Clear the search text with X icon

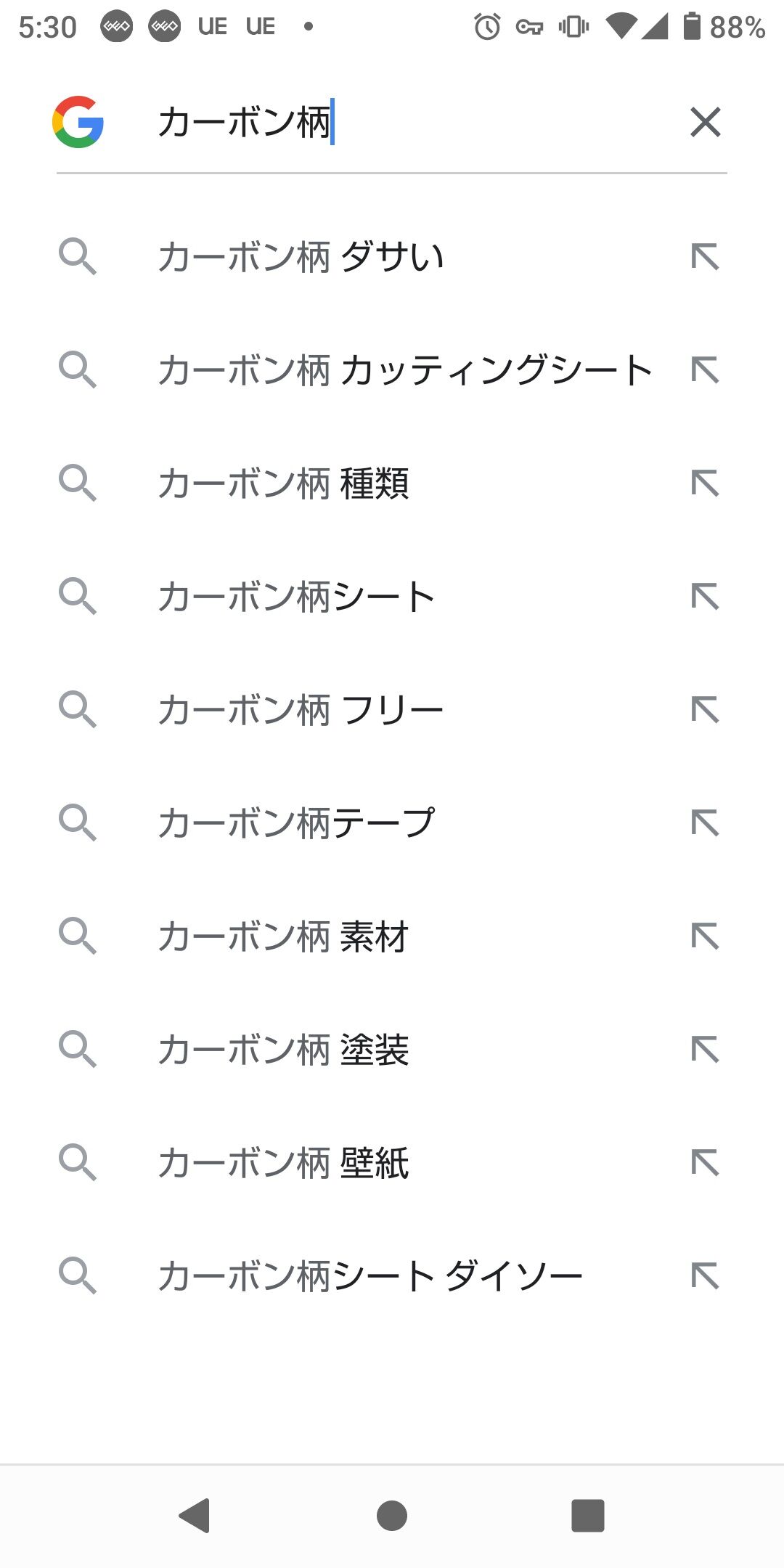705,122
